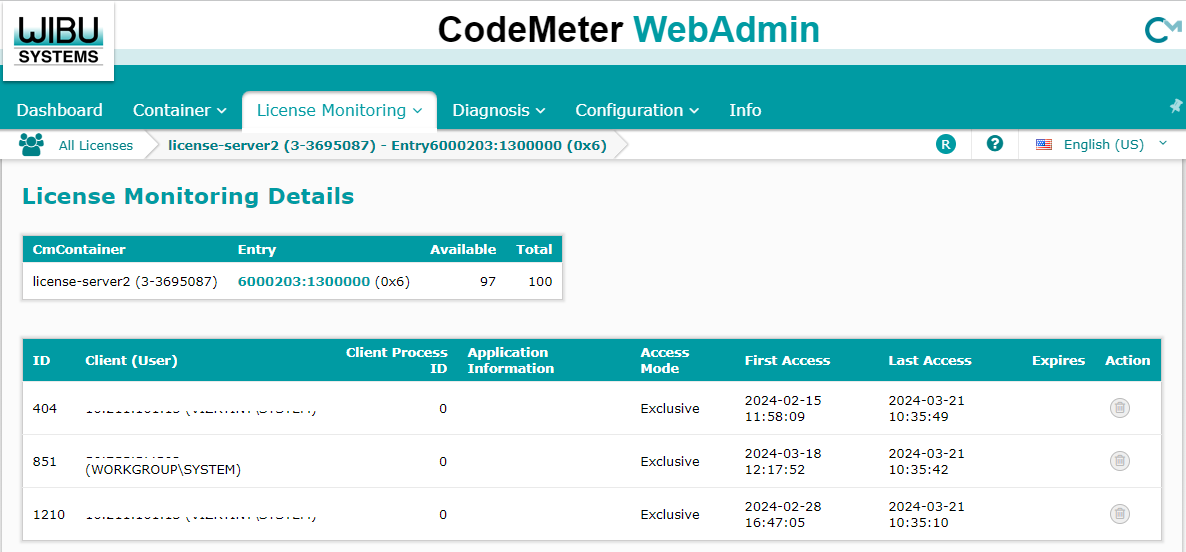Select the License Monitoring tab
Image resolution: width=1186 pixels, height=552 pixels.
click(339, 110)
